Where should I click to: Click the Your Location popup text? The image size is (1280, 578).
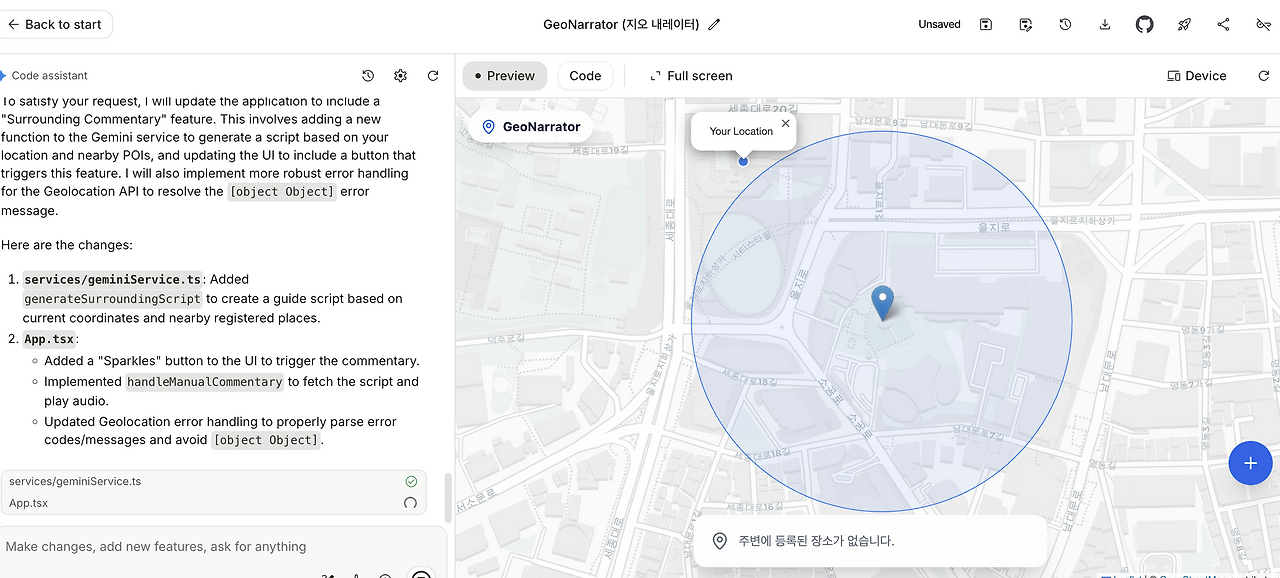741,131
